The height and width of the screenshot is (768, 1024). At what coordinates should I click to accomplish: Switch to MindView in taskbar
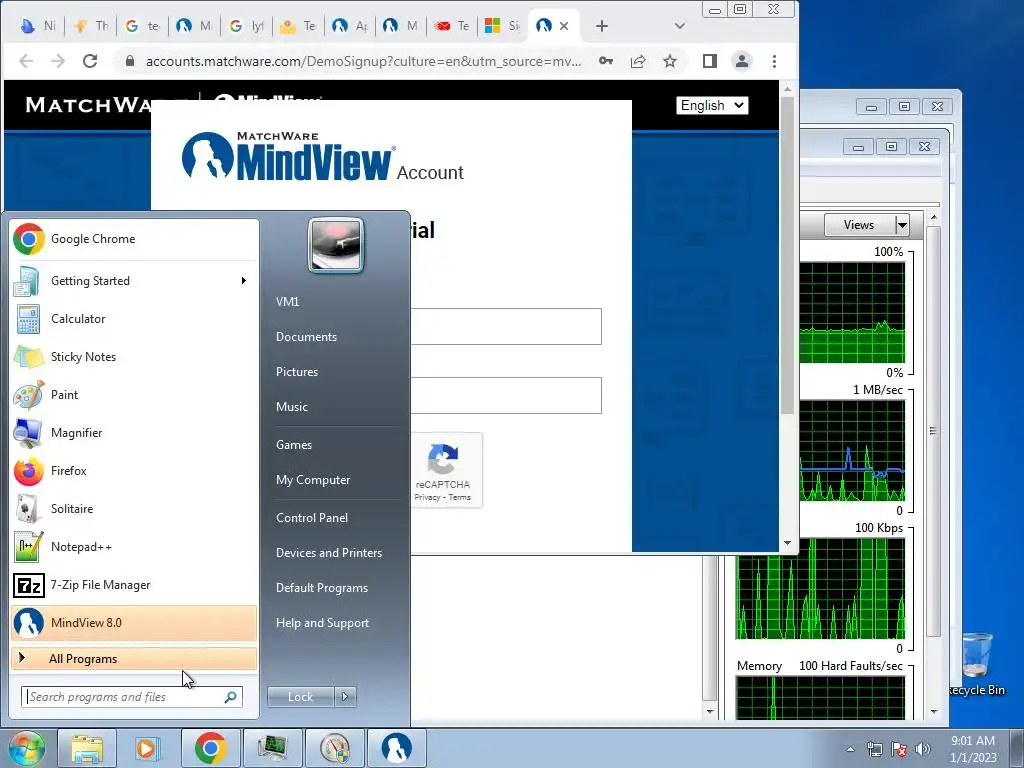click(396, 748)
